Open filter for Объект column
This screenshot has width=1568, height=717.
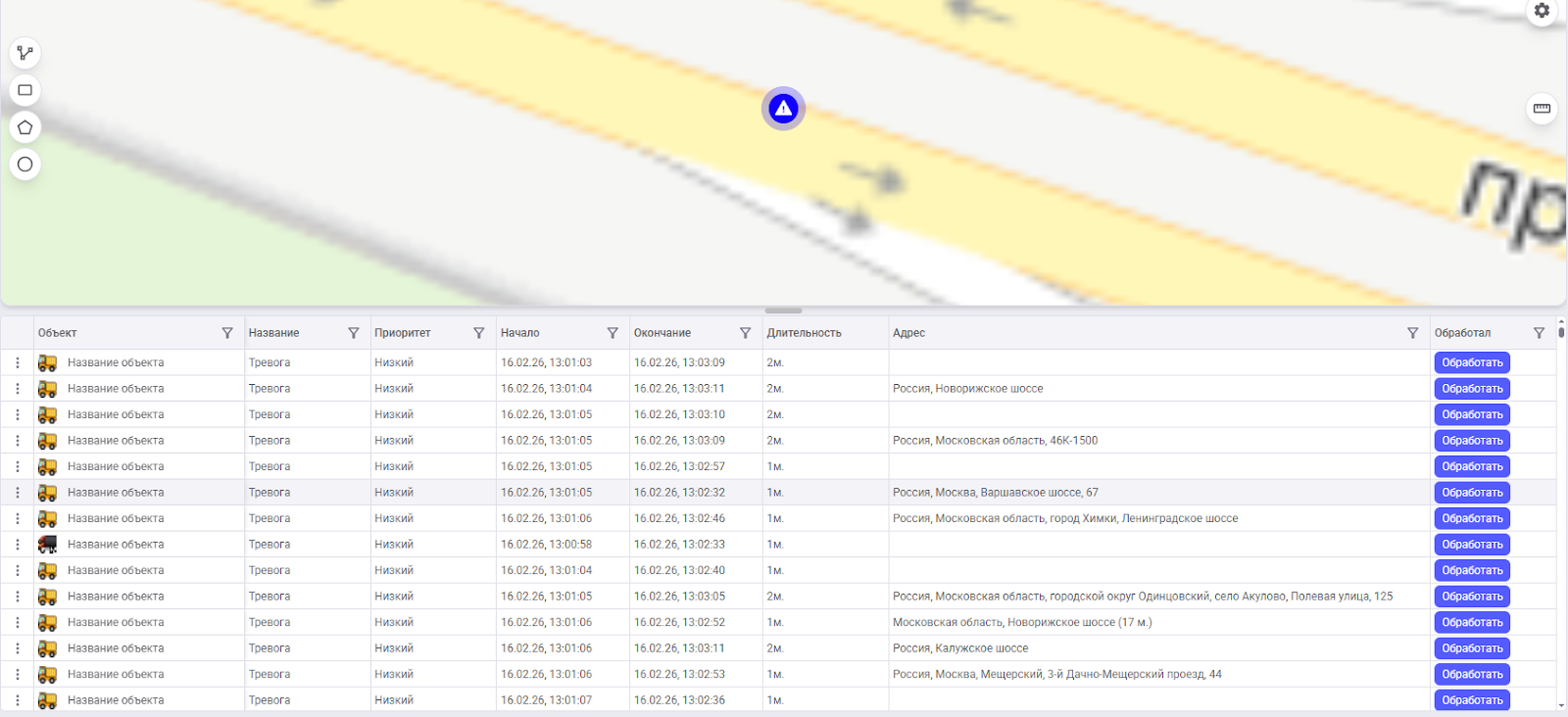pyautogui.click(x=227, y=333)
